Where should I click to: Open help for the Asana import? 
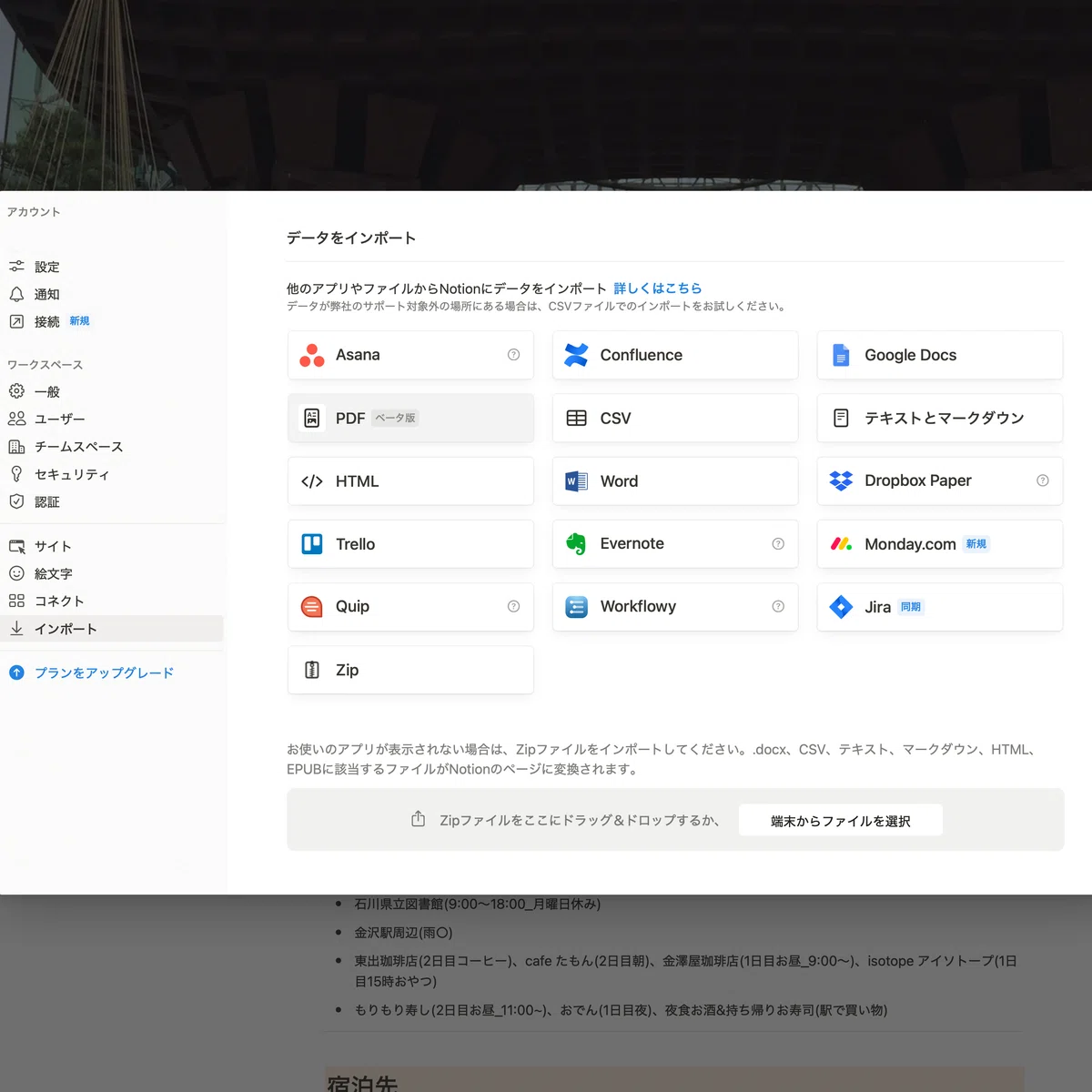[513, 355]
